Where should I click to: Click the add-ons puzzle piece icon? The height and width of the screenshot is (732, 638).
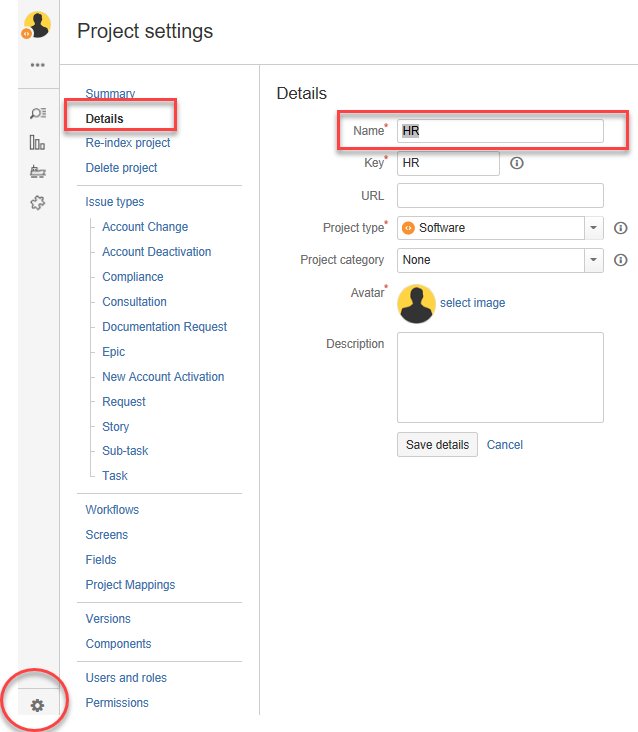point(38,202)
